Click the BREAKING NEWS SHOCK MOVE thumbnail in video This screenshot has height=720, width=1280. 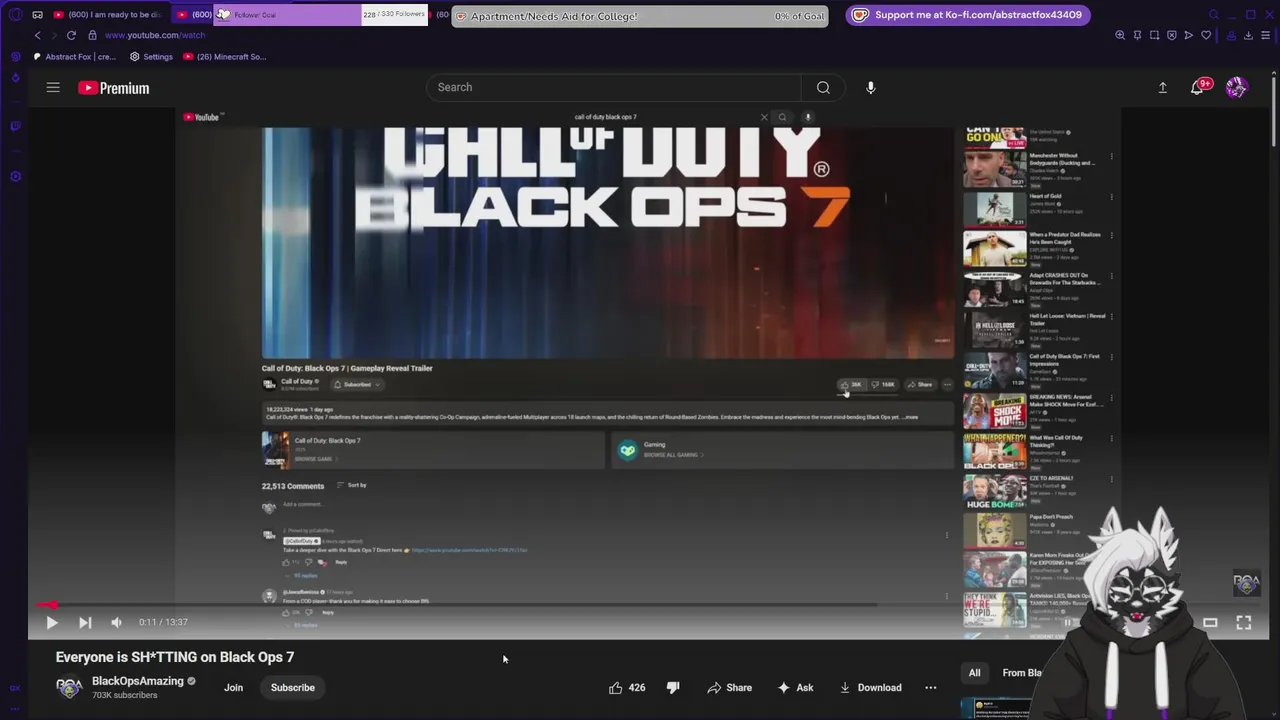pyautogui.click(x=994, y=411)
